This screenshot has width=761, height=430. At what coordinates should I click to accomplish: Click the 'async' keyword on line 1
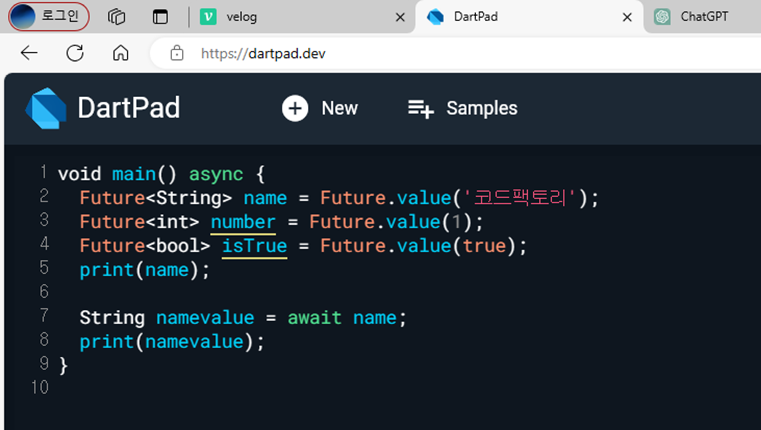click(x=216, y=174)
